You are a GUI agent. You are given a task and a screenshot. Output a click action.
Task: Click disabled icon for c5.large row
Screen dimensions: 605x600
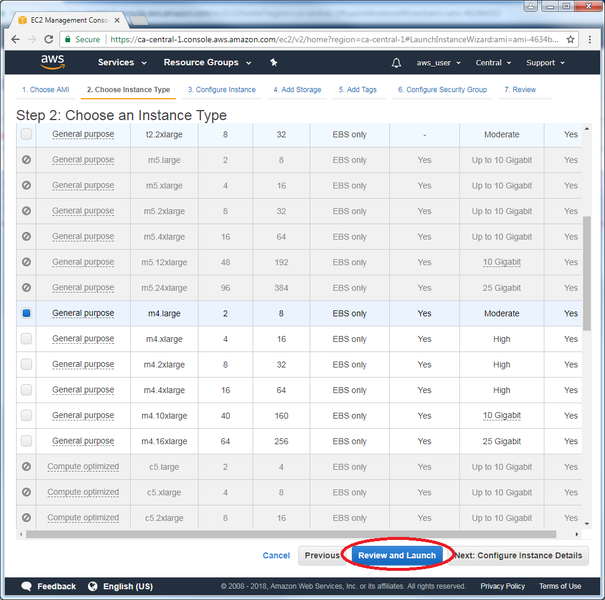click(x=26, y=466)
